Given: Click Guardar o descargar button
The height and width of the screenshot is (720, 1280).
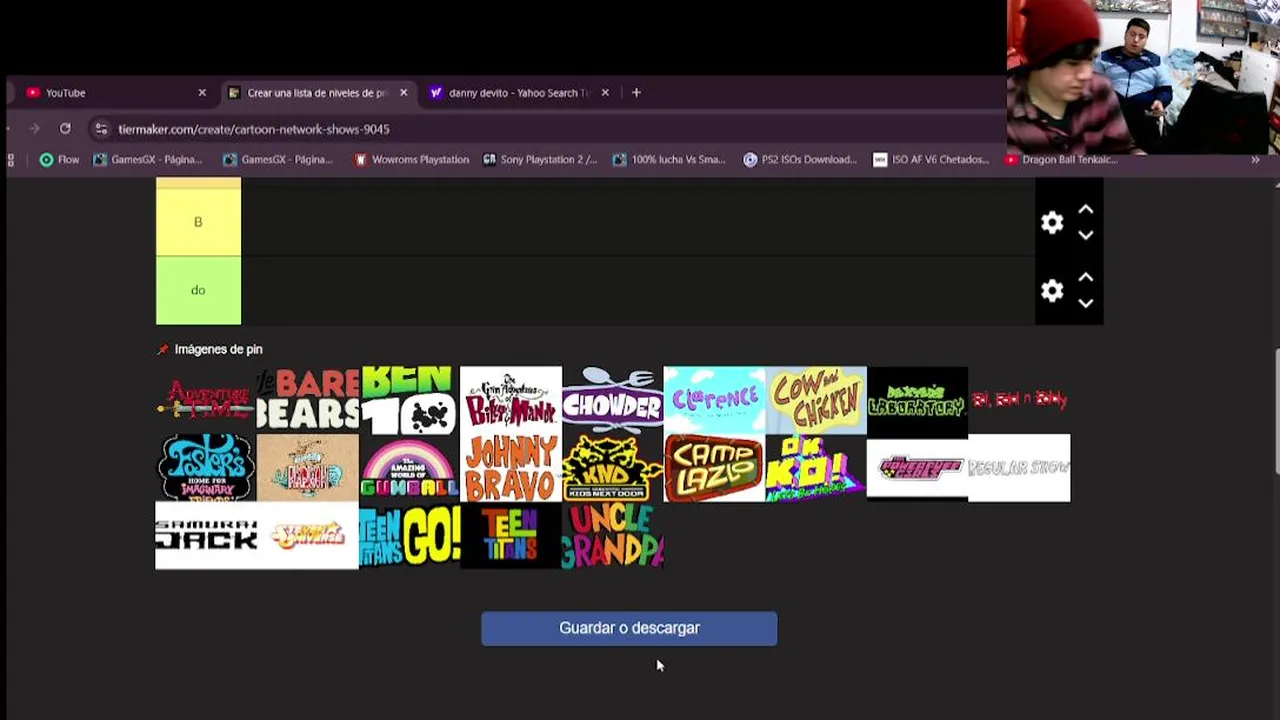Looking at the screenshot, I should click(x=629, y=628).
